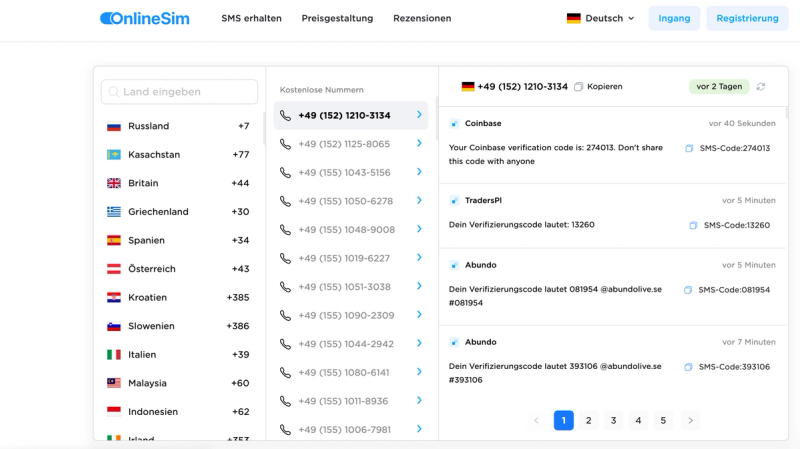Go to pagination page 5
The height and width of the screenshot is (449, 800).
pyautogui.click(x=663, y=420)
